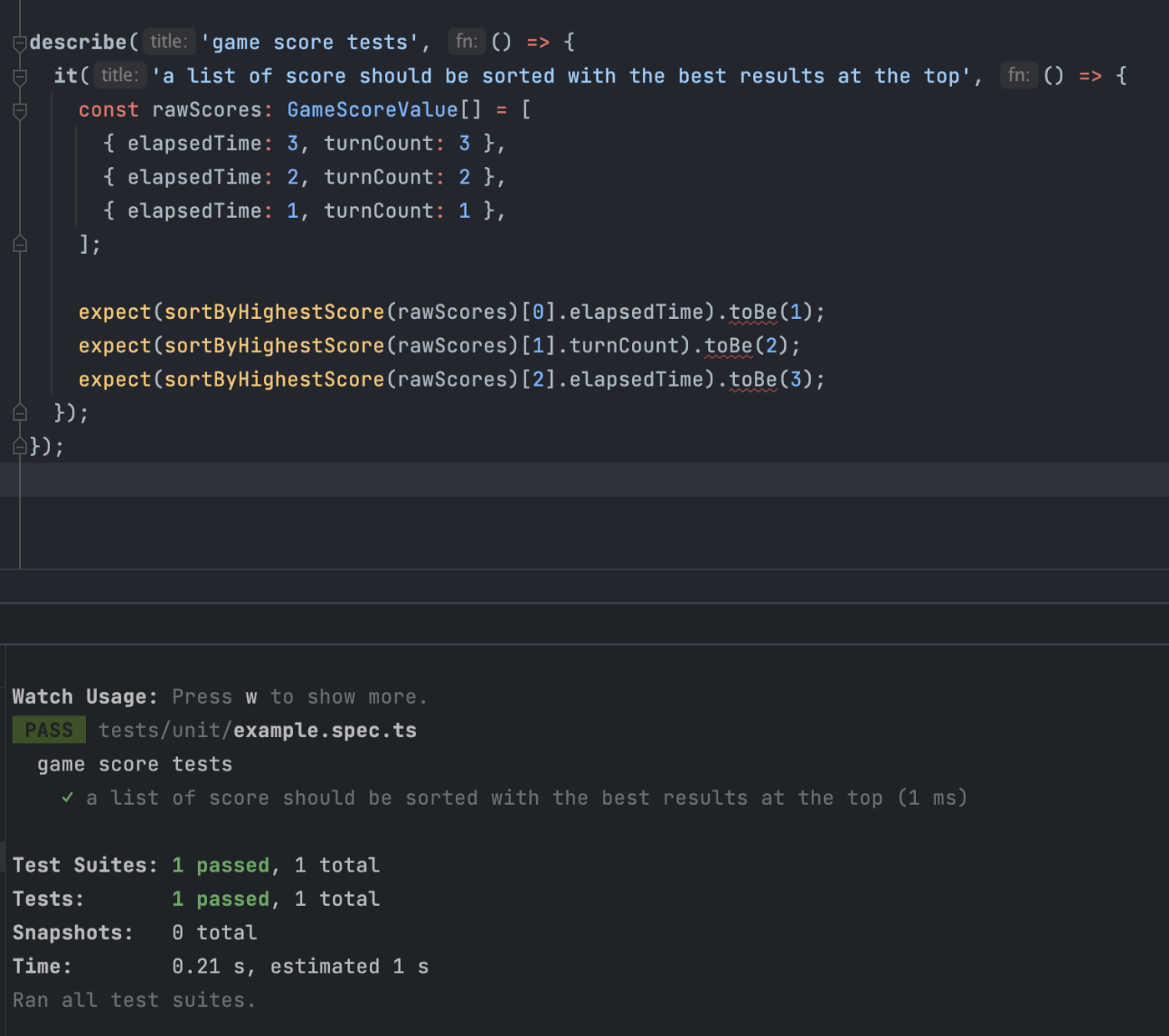Click 'sortByHighestScore' in the [1].turnCount line
This screenshot has width=1169, height=1036.
pyautogui.click(x=275, y=346)
